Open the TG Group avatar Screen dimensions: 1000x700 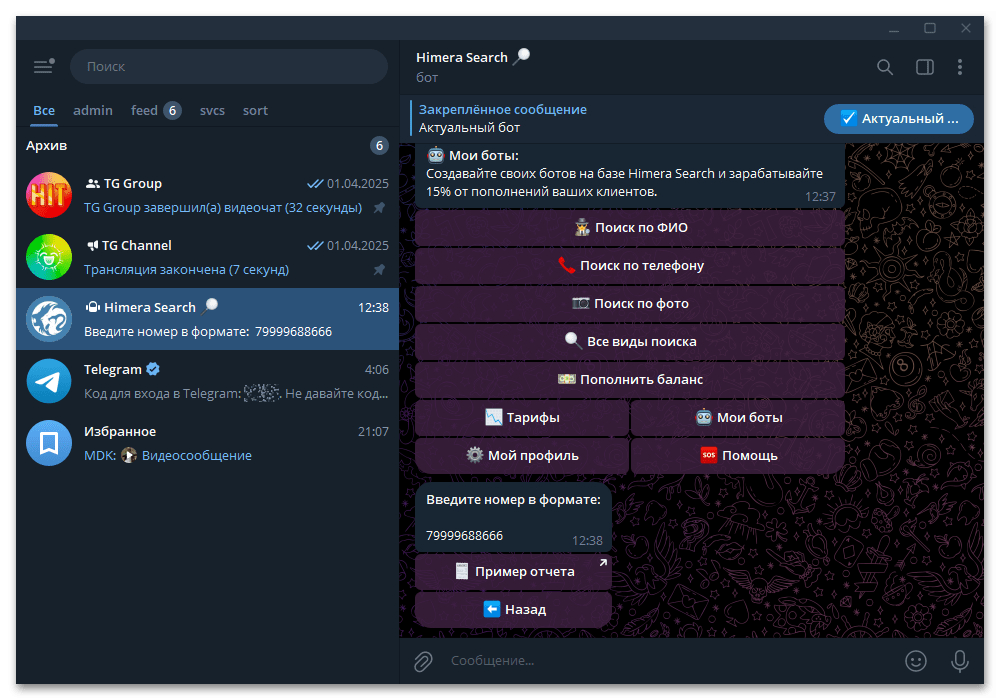point(49,195)
